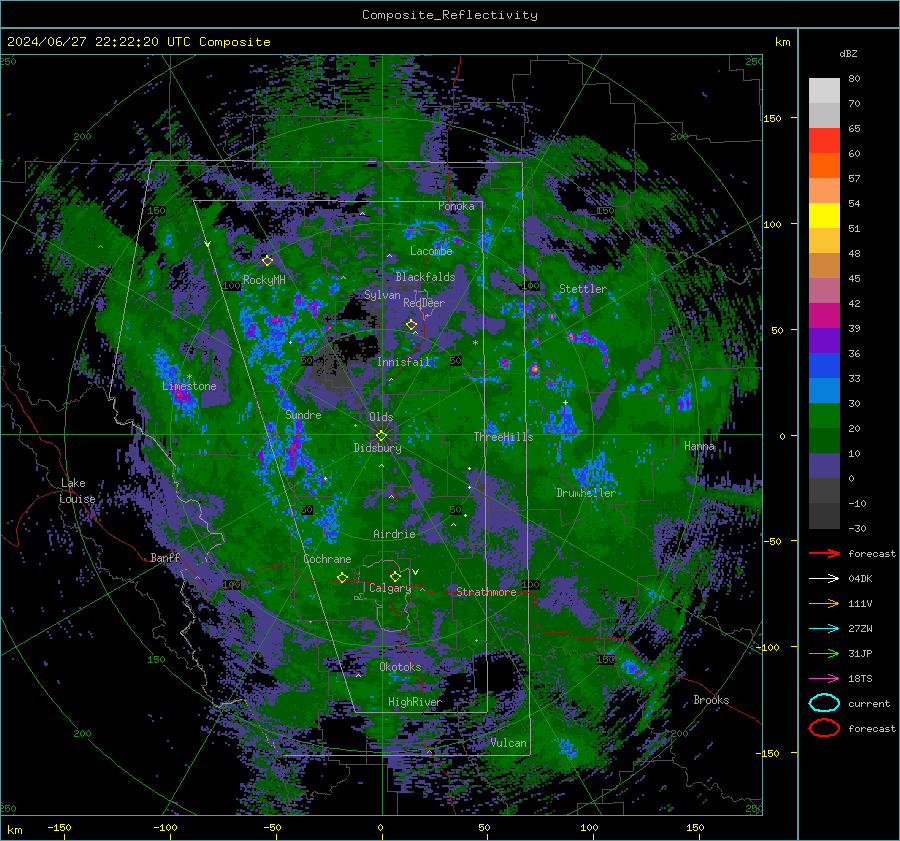
Task: Click yellow diamond marker below Cochrane label
Action: [342, 577]
